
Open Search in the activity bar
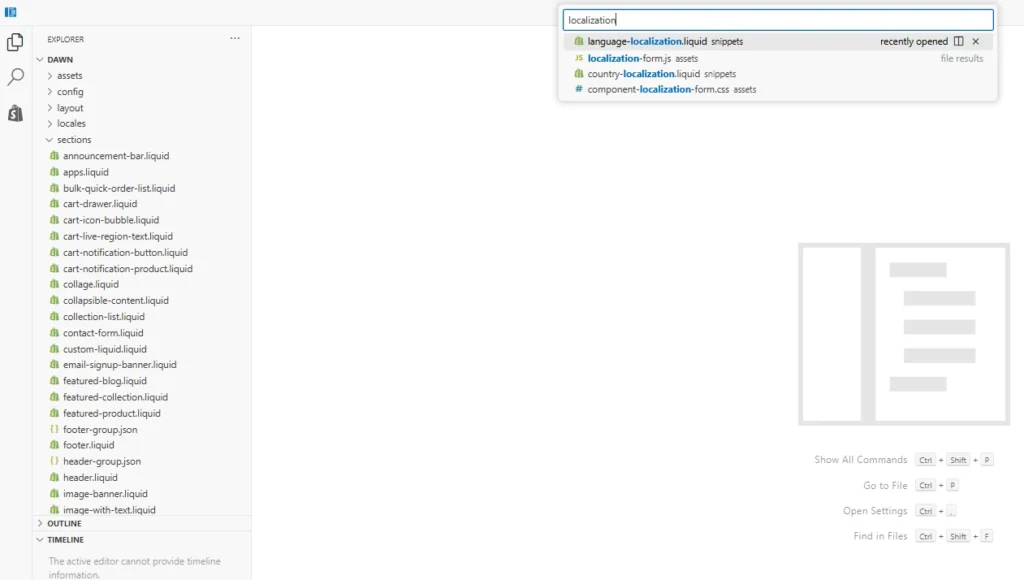point(14,75)
